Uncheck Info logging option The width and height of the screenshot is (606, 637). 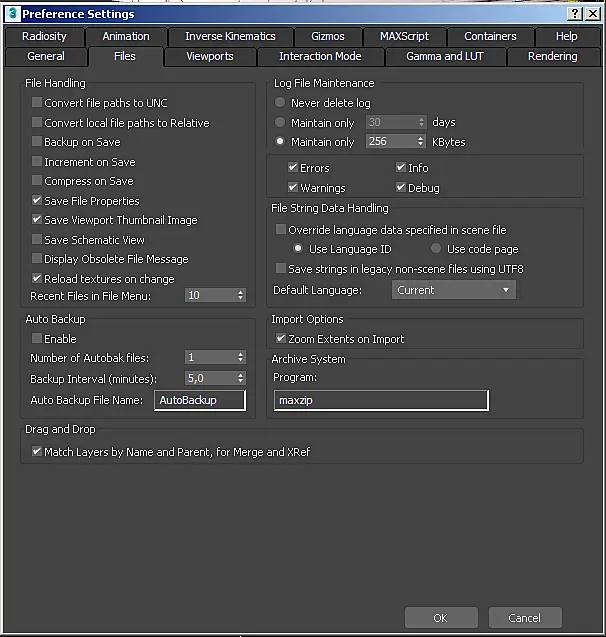click(x=401, y=167)
